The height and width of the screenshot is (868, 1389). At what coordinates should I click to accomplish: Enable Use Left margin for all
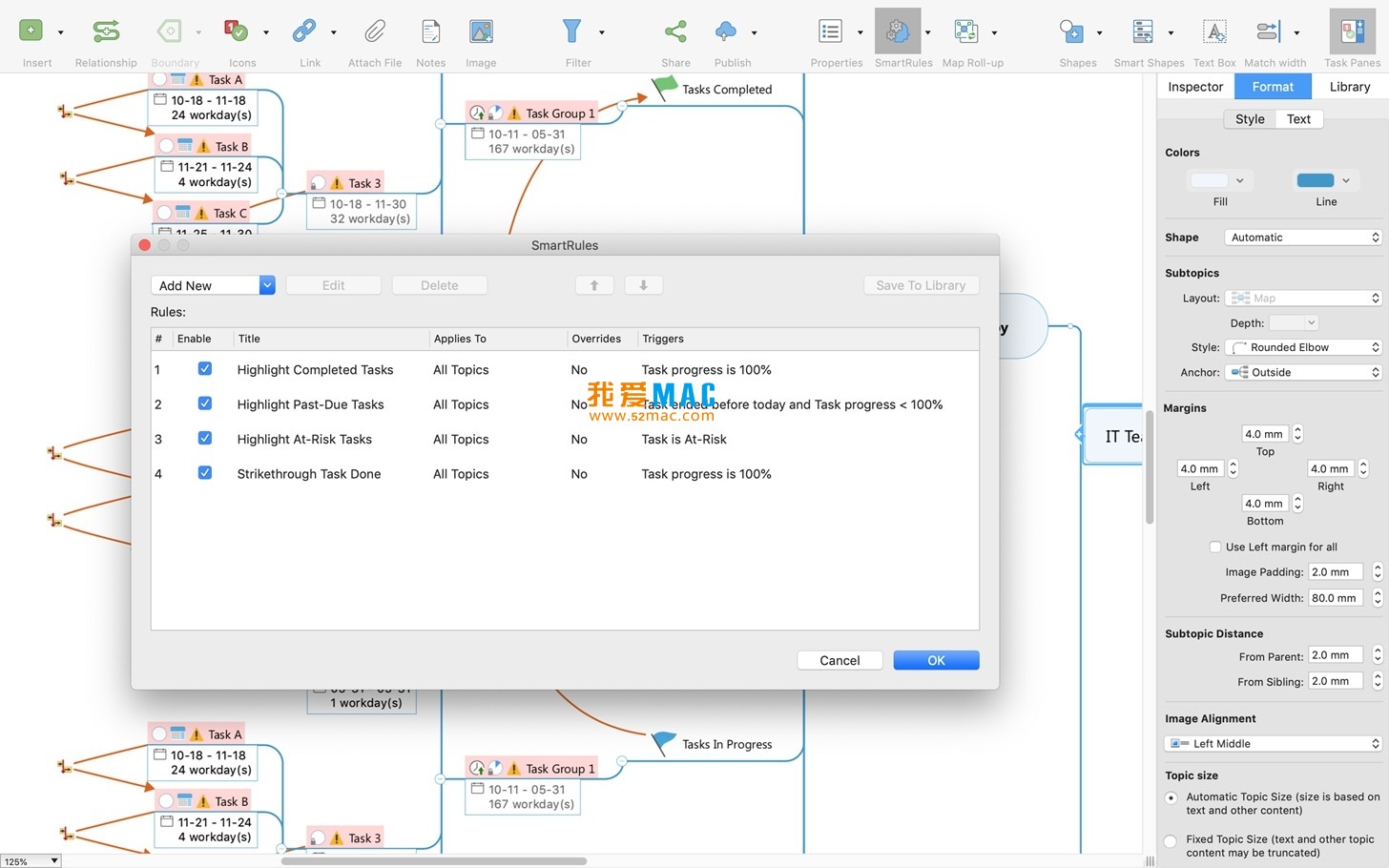[x=1215, y=547]
